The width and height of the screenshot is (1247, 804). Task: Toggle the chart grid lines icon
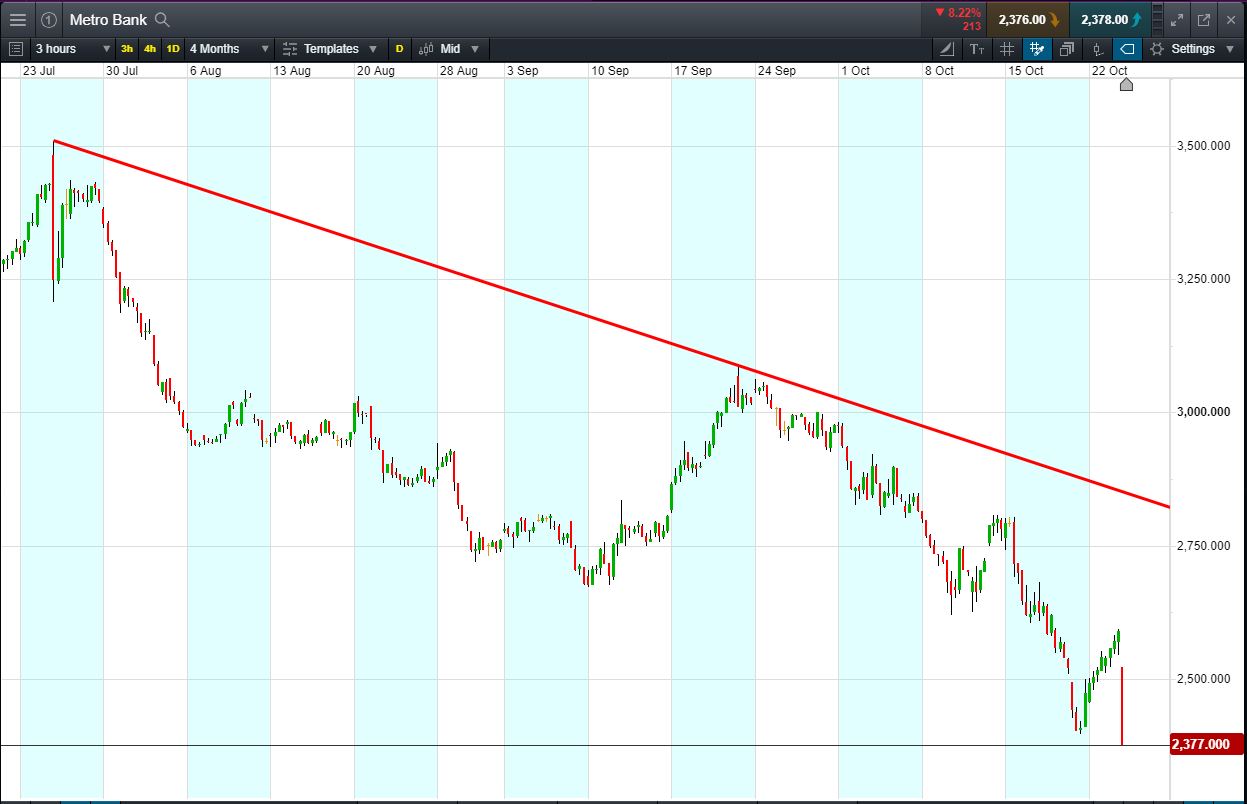click(1007, 48)
